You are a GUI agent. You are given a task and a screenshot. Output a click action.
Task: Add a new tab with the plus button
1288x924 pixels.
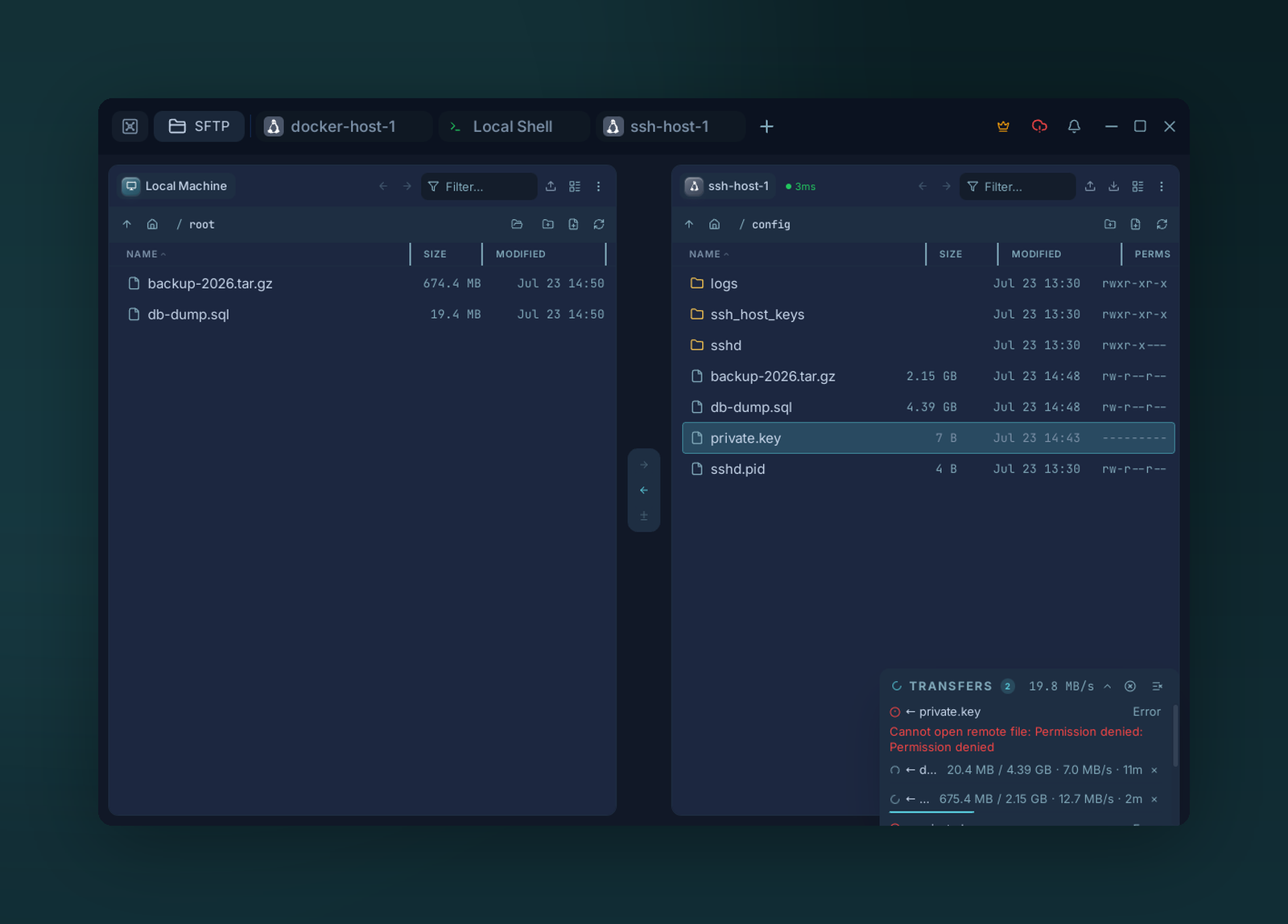click(x=766, y=126)
